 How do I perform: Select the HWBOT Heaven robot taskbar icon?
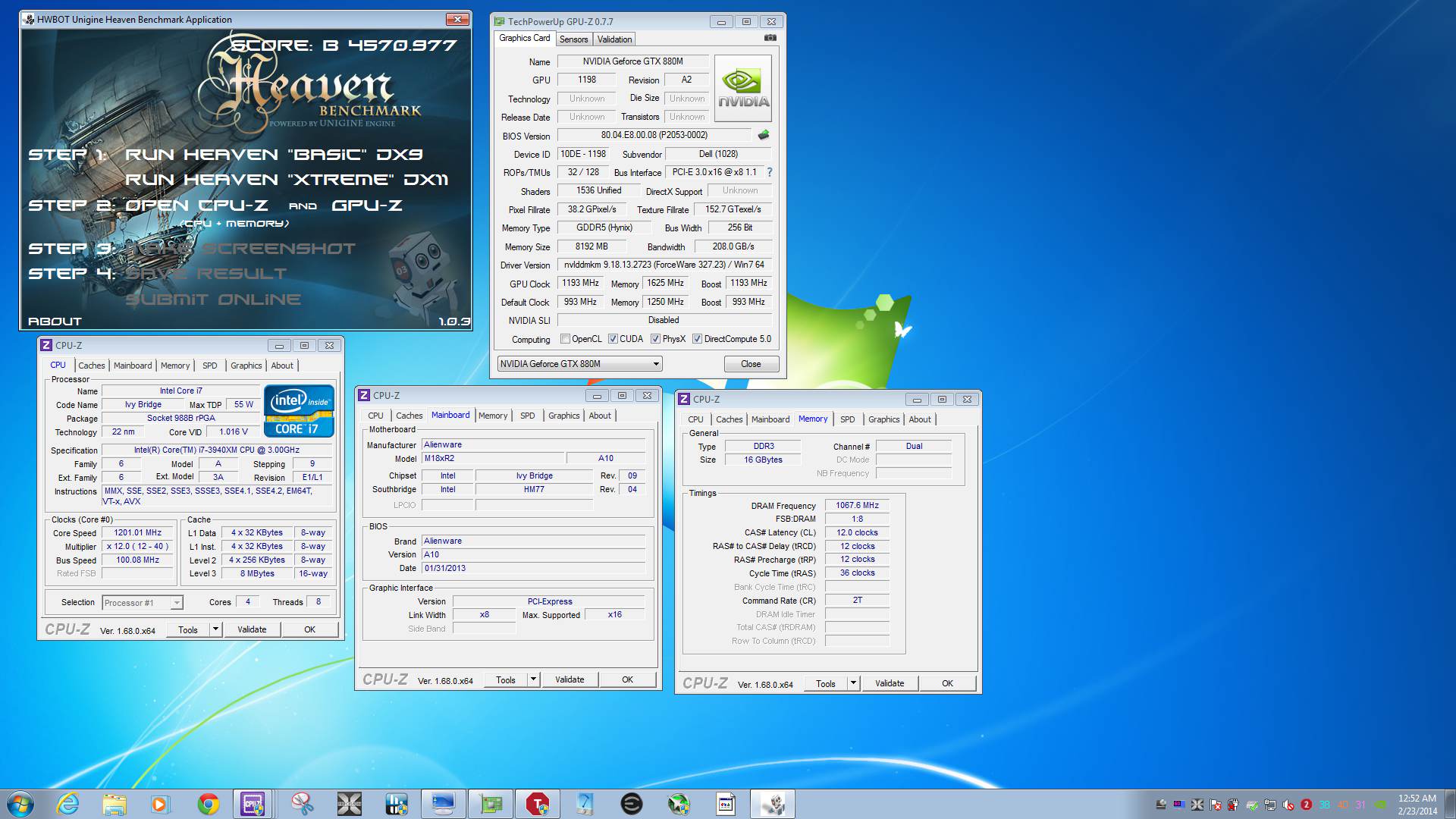click(773, 804)
